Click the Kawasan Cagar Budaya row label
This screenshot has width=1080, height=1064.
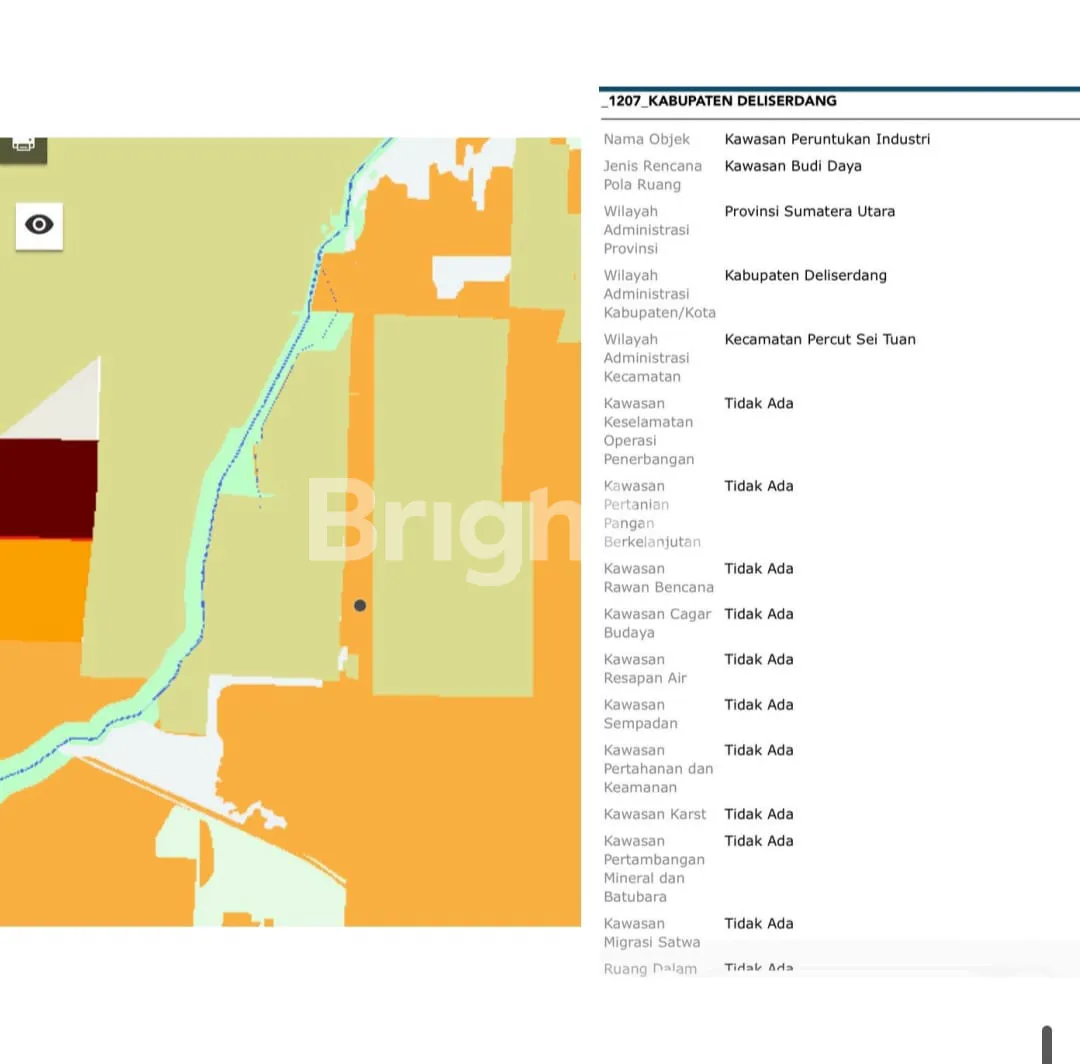pos(657,623)
